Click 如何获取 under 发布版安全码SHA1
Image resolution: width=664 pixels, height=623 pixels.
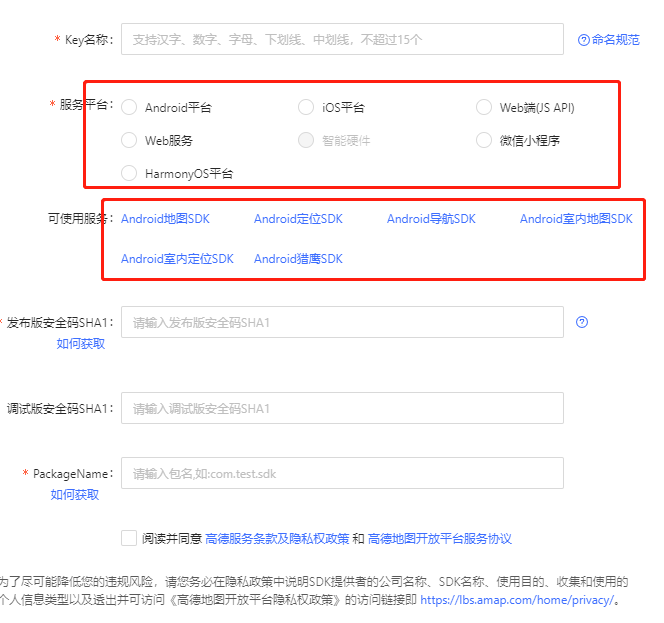80,343
